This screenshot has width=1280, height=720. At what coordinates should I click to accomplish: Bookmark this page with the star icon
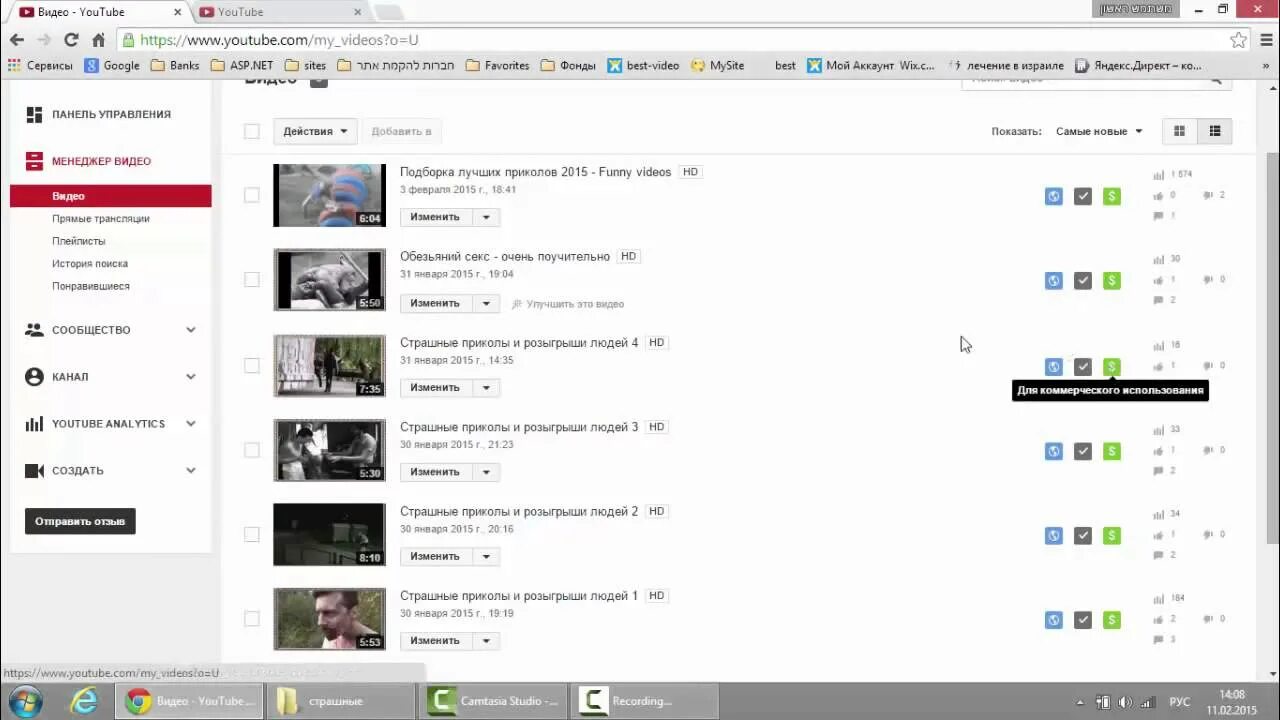1238,40
